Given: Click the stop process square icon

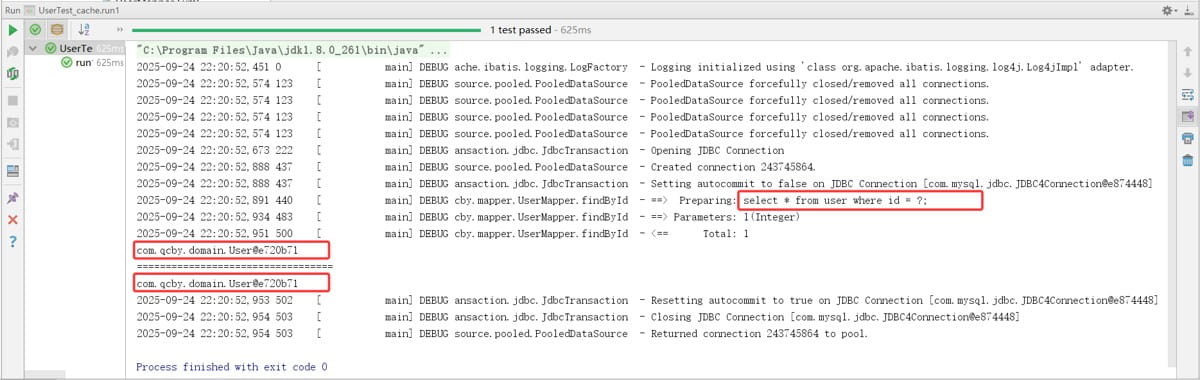Looking at the screenshot, I should pyautogui.click(x=13, y=101).
